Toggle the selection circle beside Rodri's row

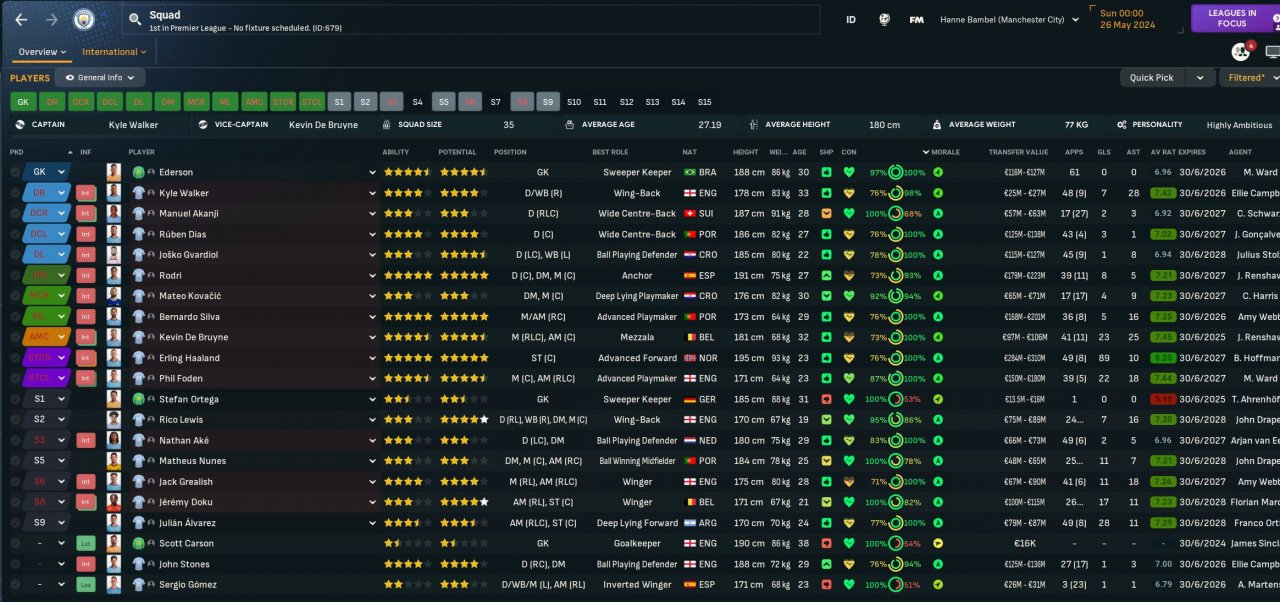coord(15,275)
